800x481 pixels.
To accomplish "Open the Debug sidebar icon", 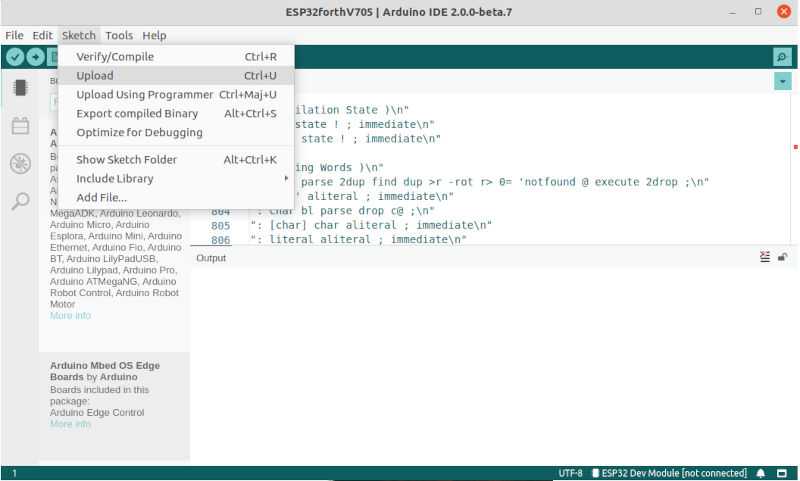I will click(x=19, y=164).
